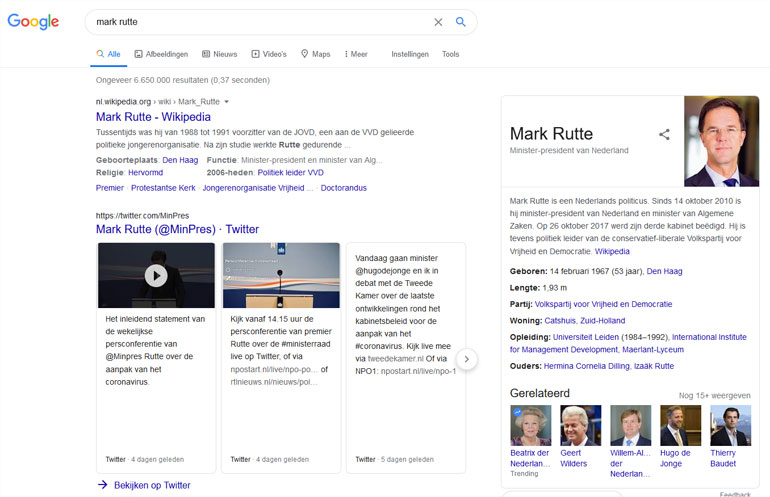Viewport: 770px width, 497px height.
Task: Click the Politiek leider VVD link
Action: click(x=291, y=173)
